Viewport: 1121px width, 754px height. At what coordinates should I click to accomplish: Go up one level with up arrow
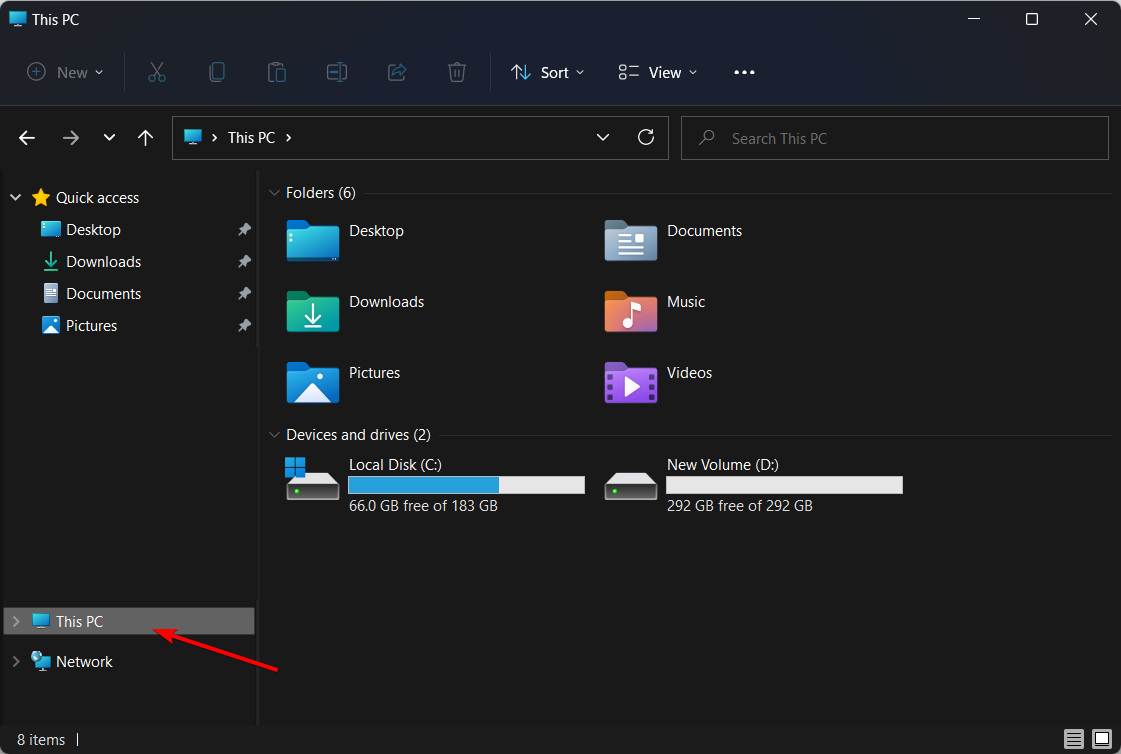[145, 138]
